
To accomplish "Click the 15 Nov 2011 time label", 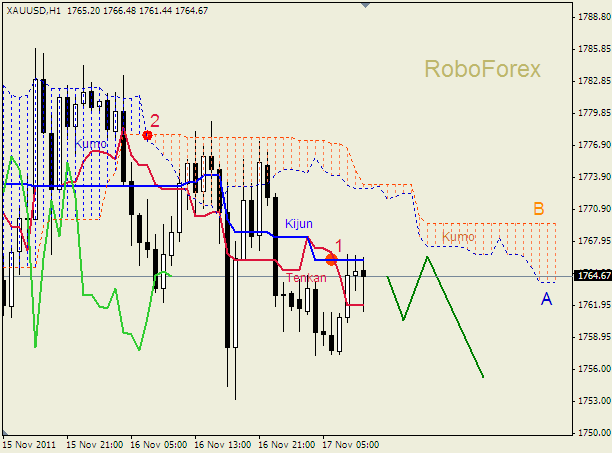I will (29, 445).
